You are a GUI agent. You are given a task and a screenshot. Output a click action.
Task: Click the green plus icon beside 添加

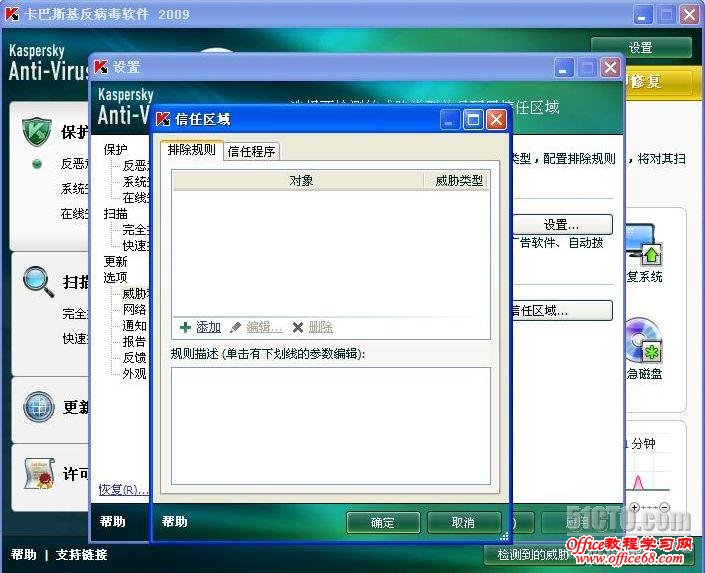click(x=185, y=327)
